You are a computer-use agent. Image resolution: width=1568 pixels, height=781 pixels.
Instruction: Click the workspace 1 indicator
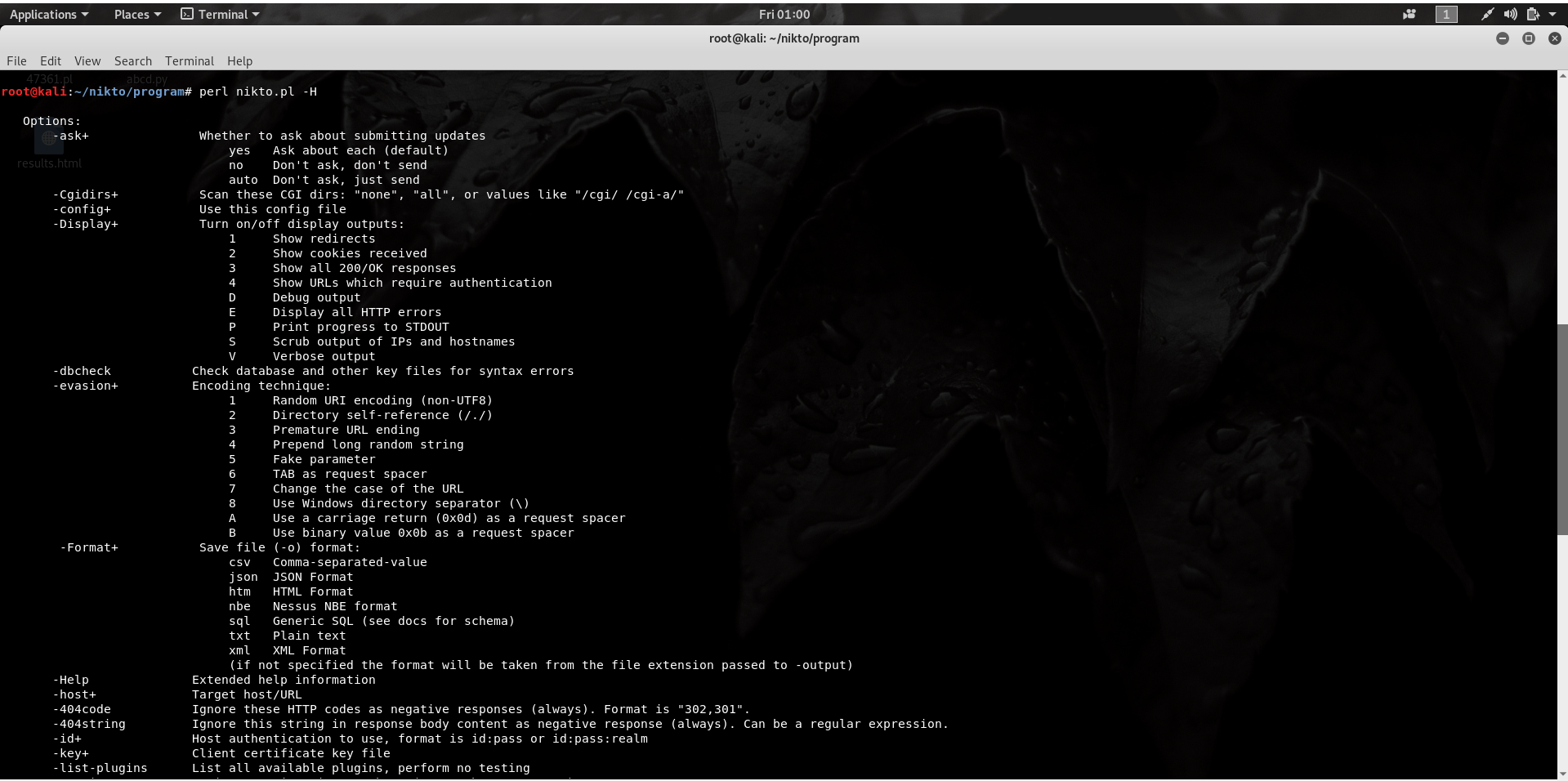(x=1445, y=14)
